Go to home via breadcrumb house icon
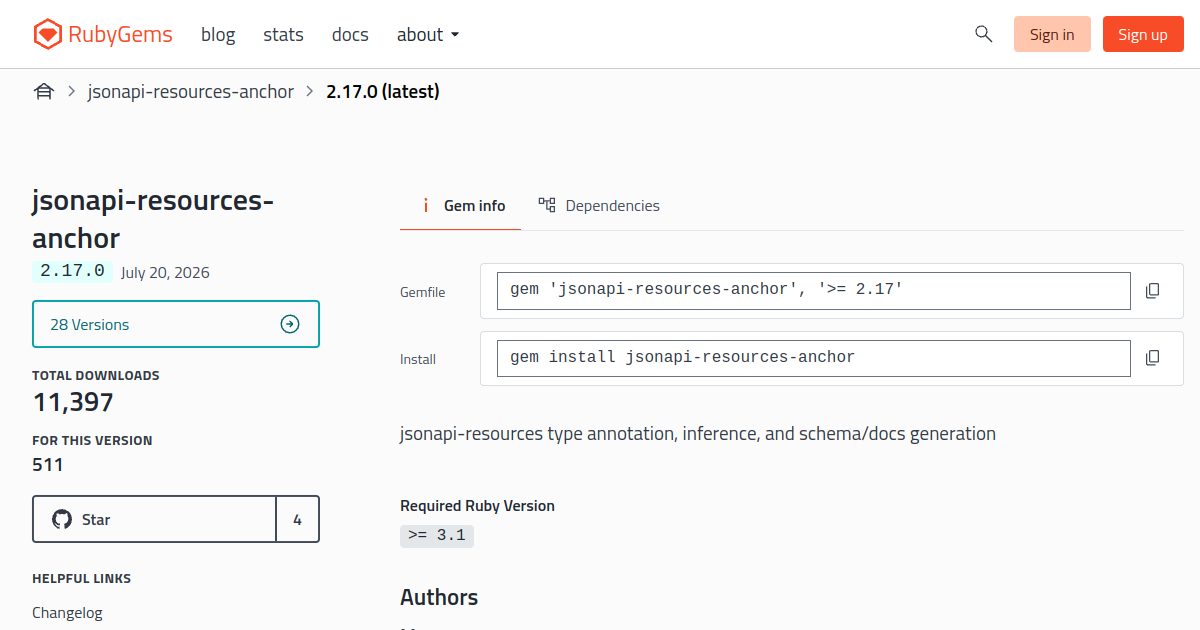 [43, 92]
